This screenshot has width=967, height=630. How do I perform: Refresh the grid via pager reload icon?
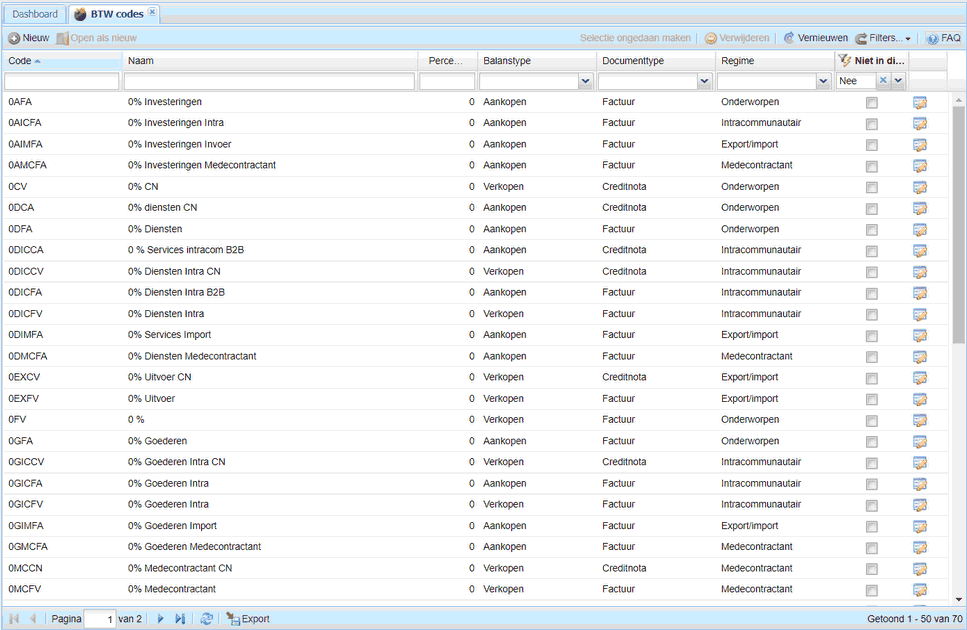207,618
